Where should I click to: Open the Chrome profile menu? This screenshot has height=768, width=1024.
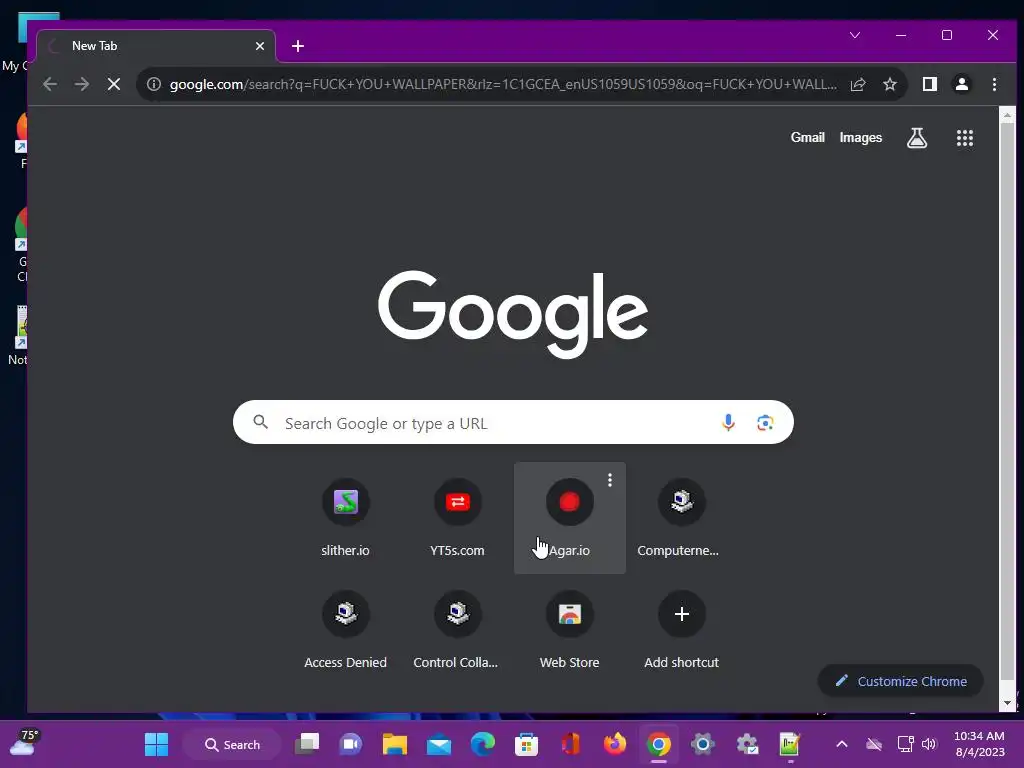962,84
